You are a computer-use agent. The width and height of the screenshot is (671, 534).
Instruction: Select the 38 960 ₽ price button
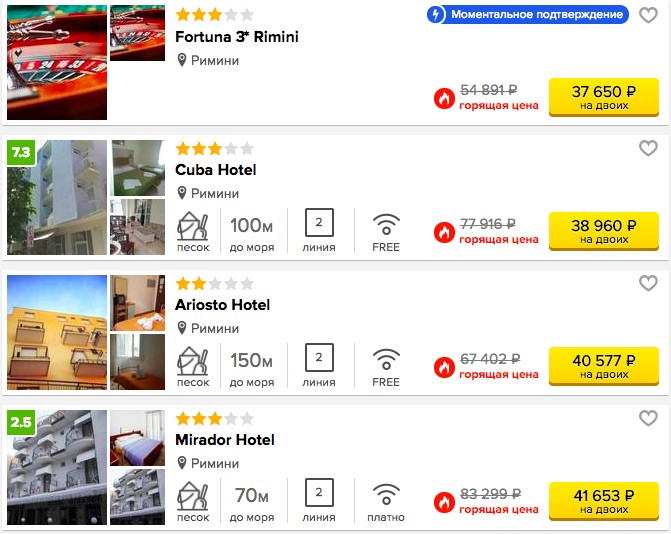pos(603,231)
